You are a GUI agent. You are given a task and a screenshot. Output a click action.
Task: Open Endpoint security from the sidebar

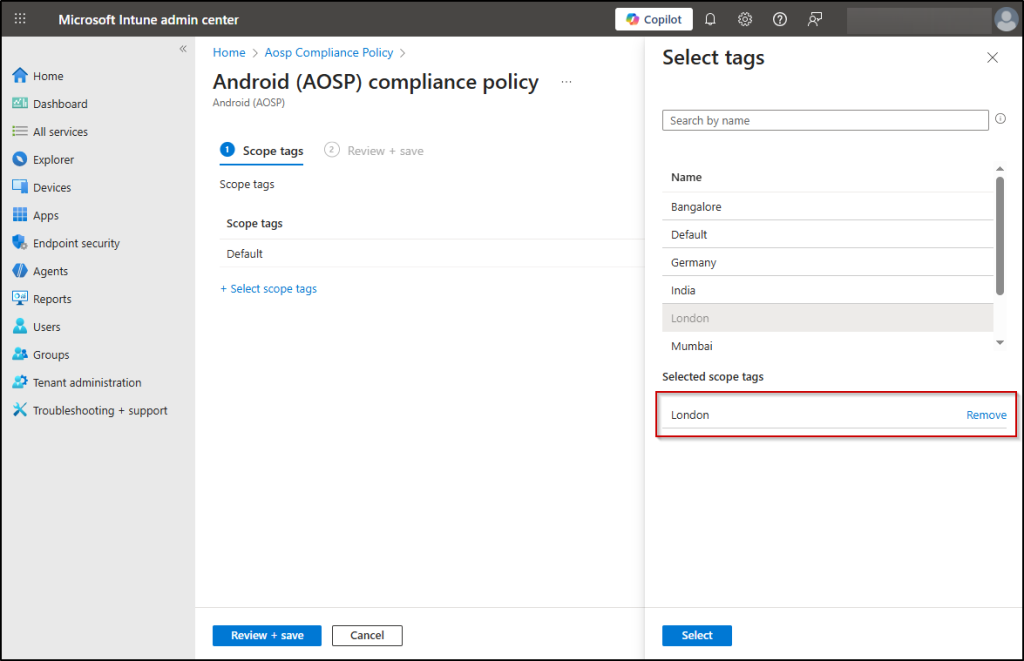click(x=76, y=243)
